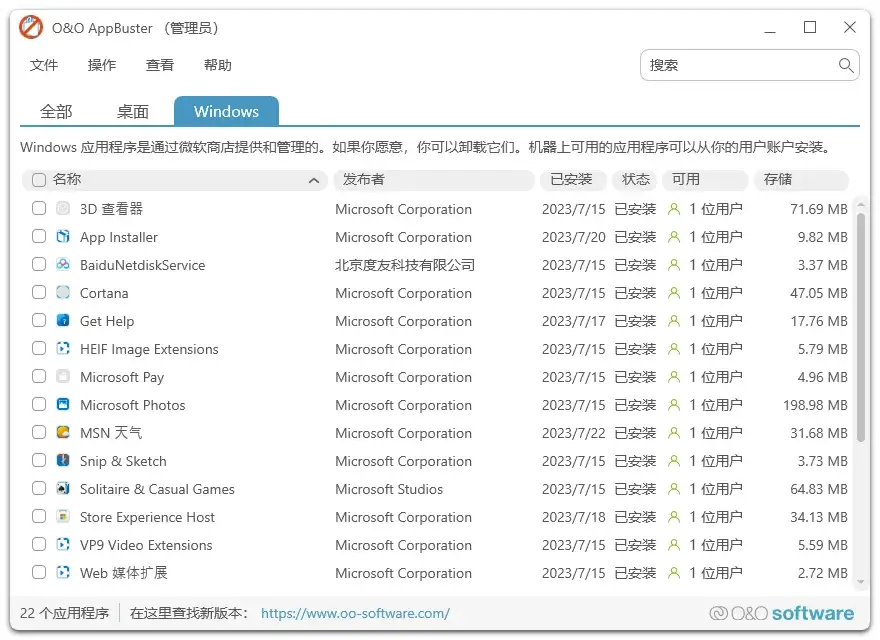The height and width of the screenshot is (640, 880).
Task: Check the Solitaire & Casual Games checkbox
Action: click(39, 488)
